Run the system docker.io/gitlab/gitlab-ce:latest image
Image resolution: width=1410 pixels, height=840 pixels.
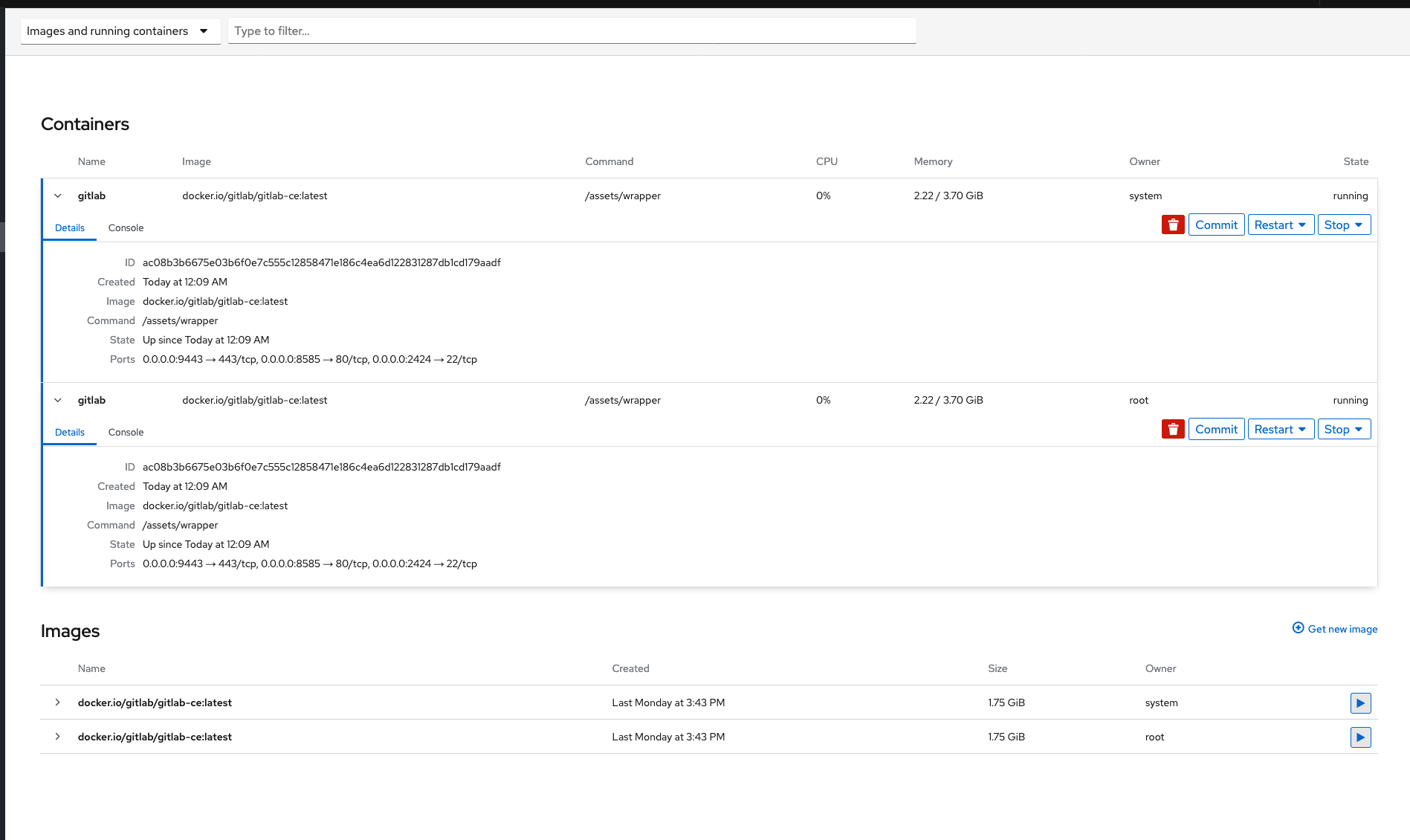(x=1361, y=702)
